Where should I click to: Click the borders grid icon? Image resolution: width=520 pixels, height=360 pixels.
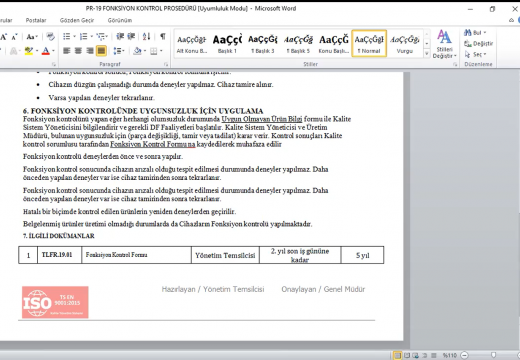pyautogui.click(x=154, y=51)
